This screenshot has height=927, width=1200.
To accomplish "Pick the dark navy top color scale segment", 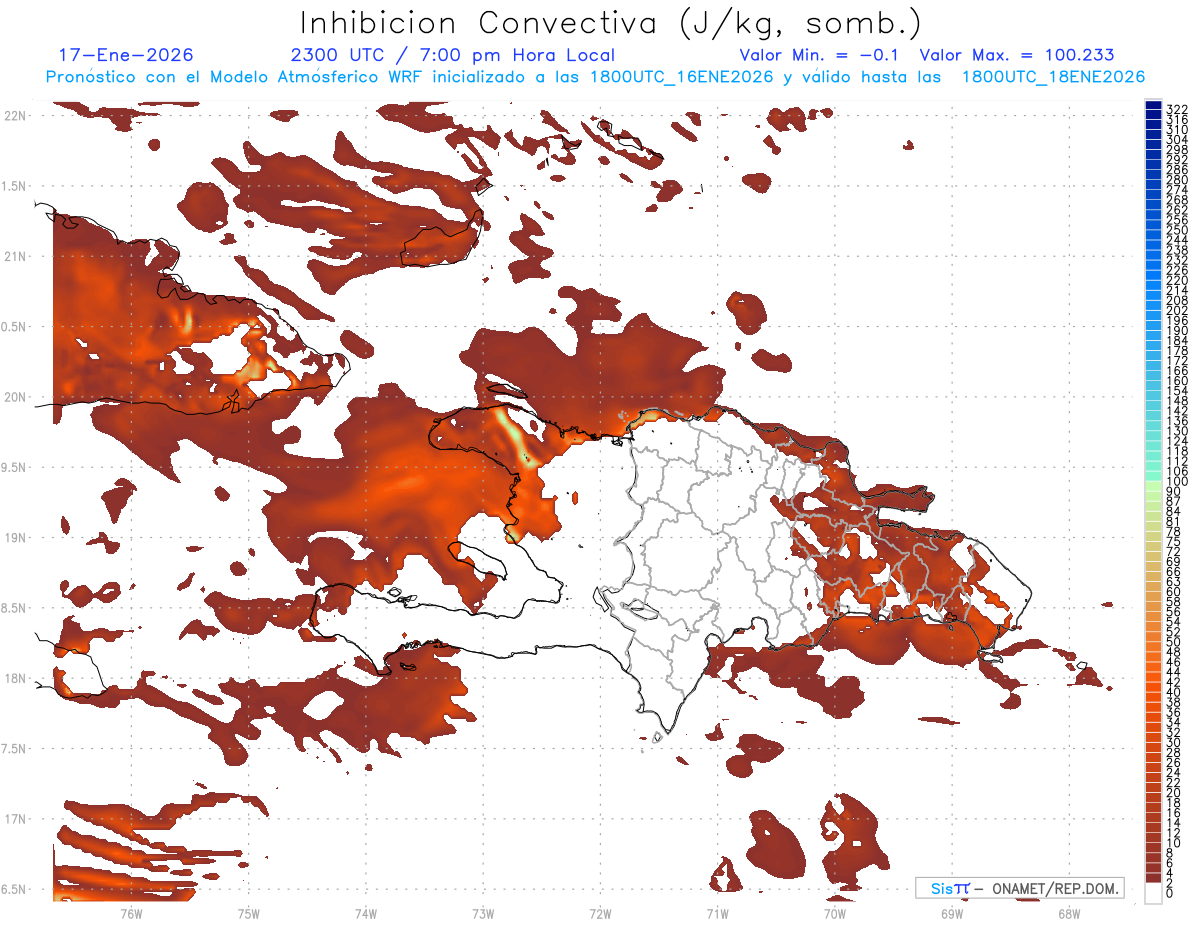I will [1154, 103].
